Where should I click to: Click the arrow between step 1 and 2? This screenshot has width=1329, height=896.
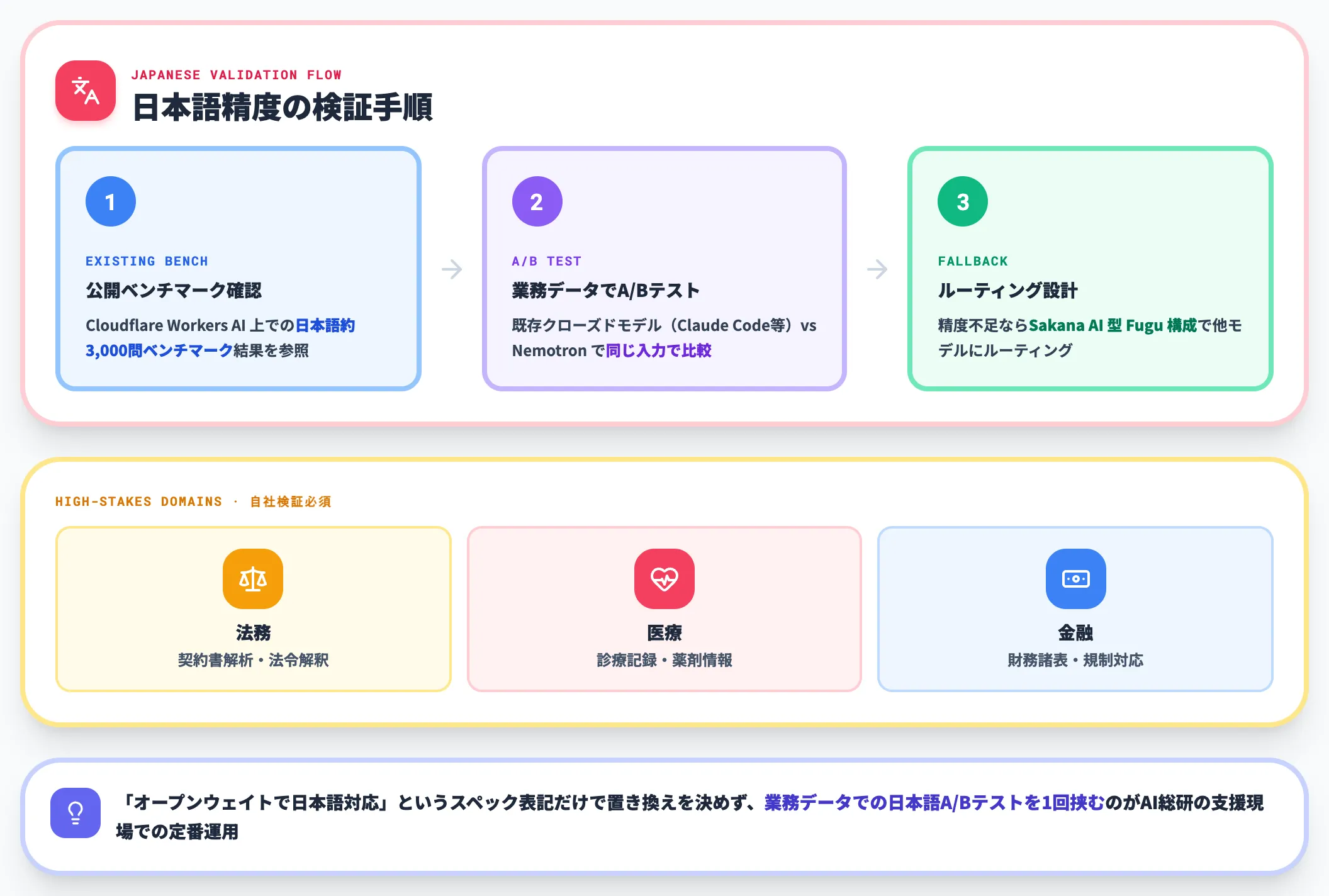[452, 269]
